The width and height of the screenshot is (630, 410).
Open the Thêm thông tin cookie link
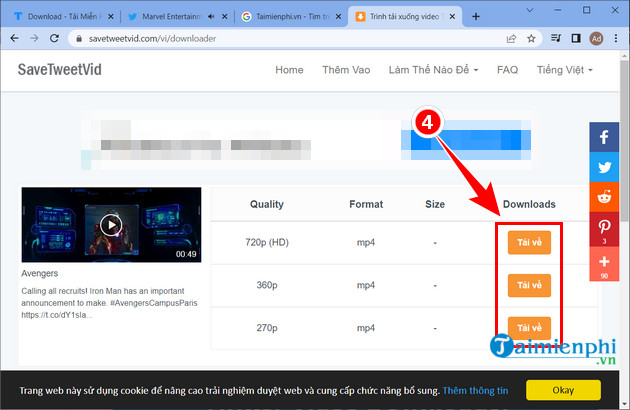point(475,390)
